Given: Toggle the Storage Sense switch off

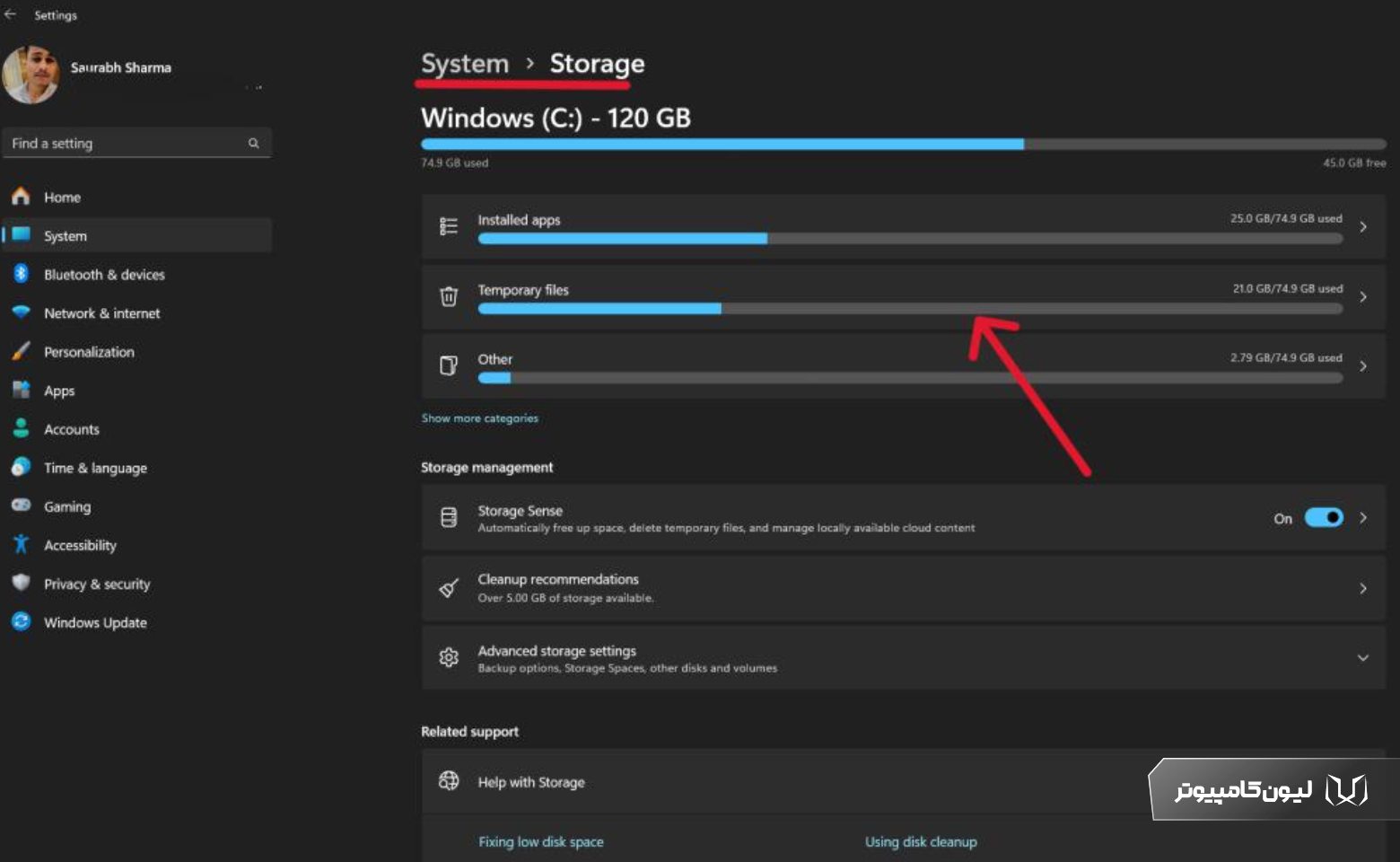Looking at the screenshot, I should (x=1324, y=517).
